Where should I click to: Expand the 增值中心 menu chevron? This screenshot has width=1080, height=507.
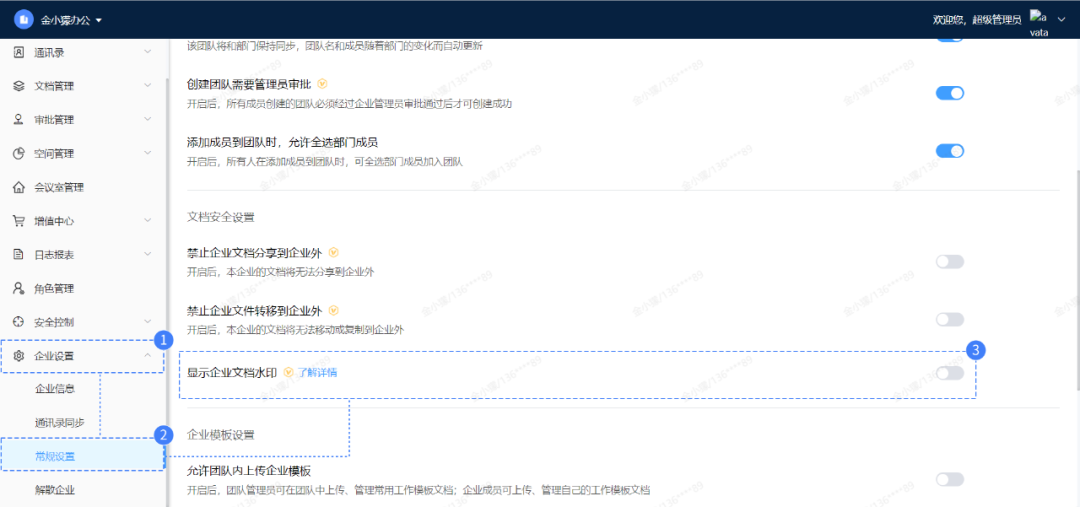147,221
